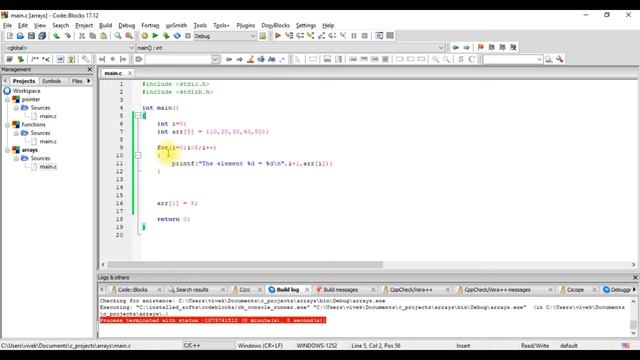Screen dimensions: 640x360
Task: Click the search options wrench icon
Action: point(560,59)
